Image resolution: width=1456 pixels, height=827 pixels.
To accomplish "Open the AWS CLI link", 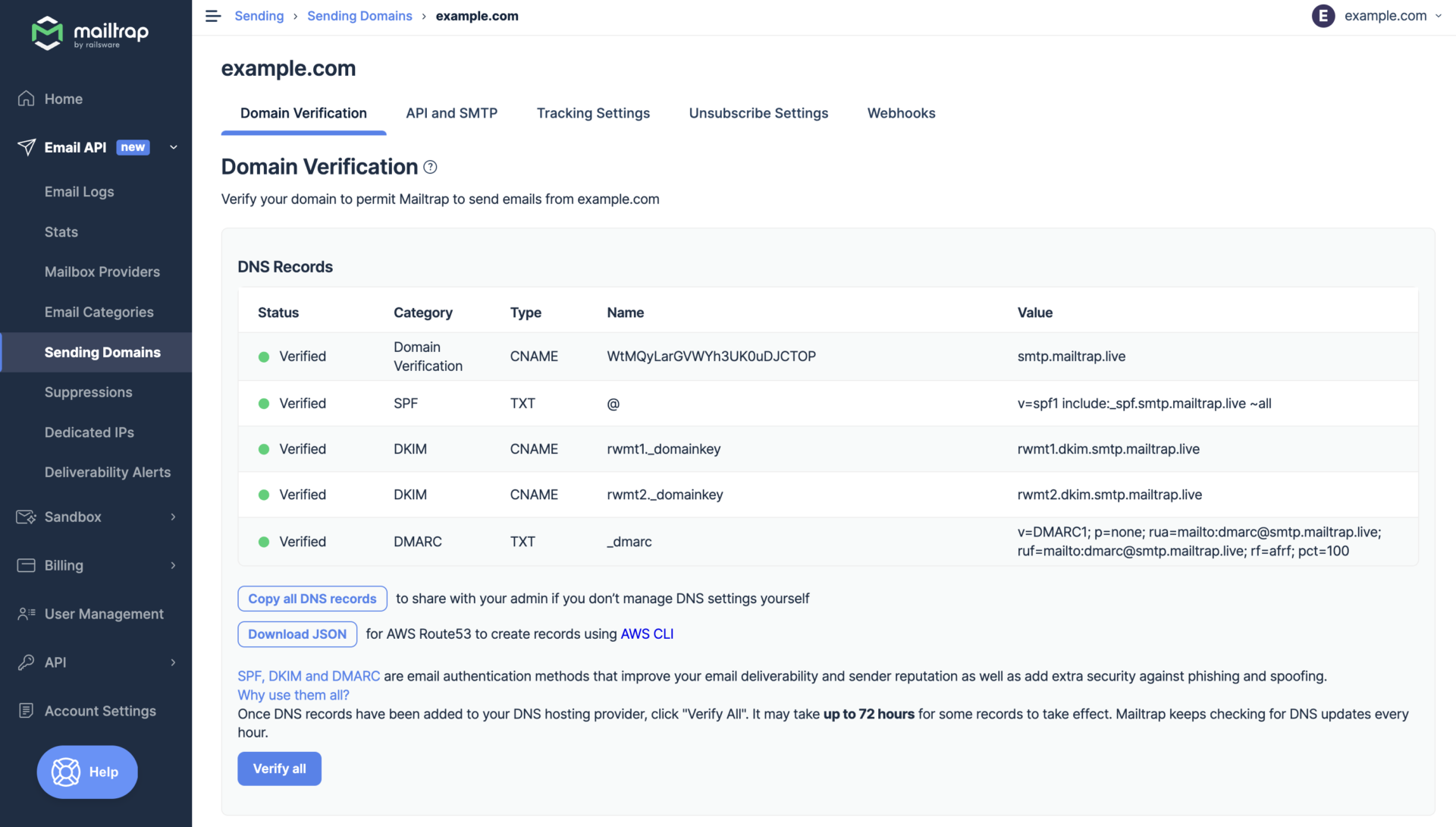I will pos(647,634).
